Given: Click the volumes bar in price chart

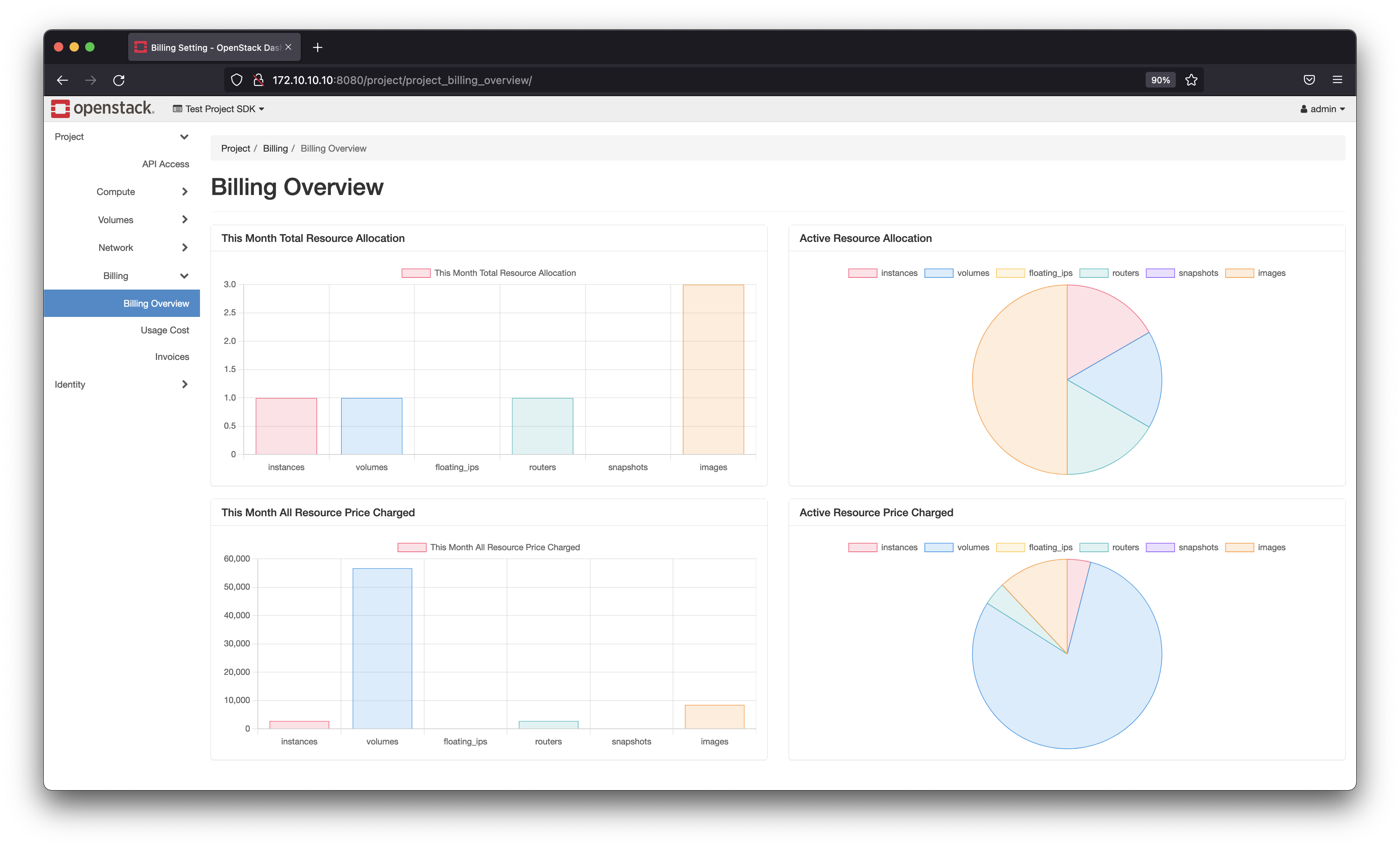Looking at the screenshot, I should (383, 645).
